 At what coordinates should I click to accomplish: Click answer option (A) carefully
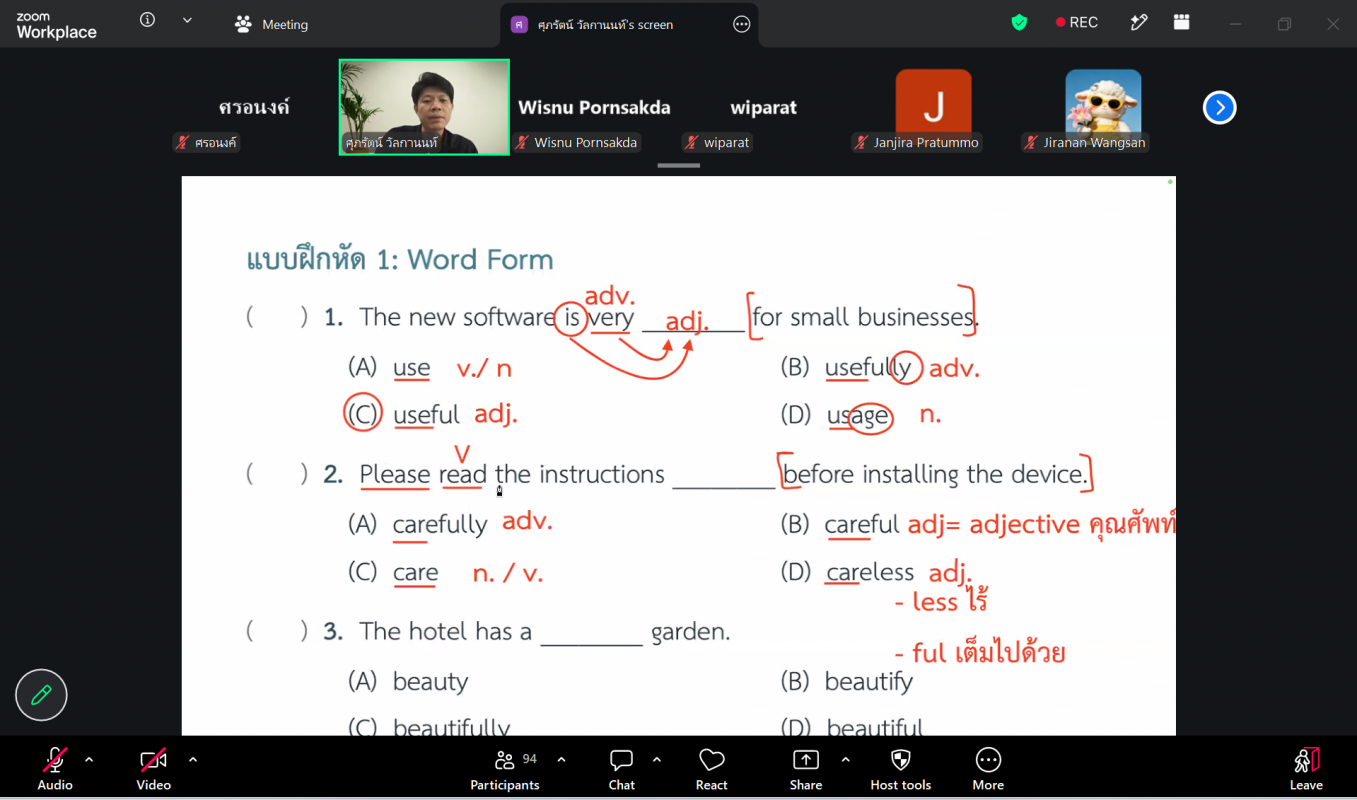click(418, 524)
